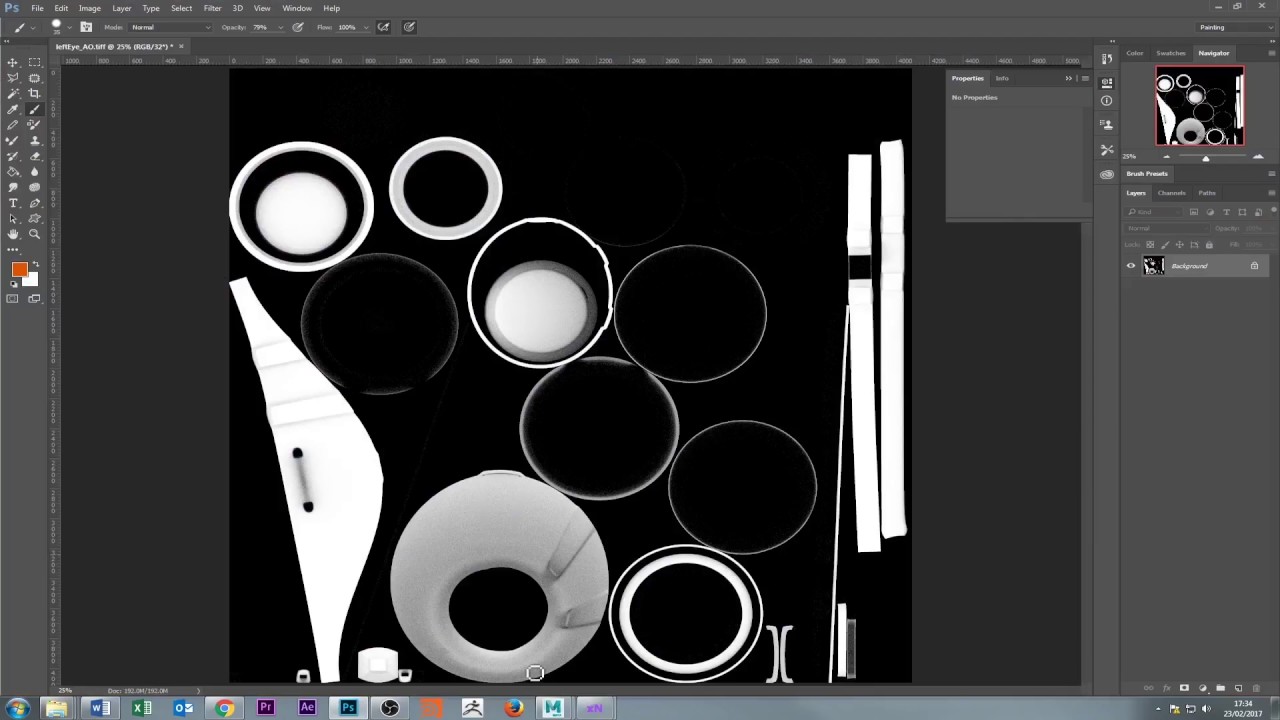
Task: Open the Navigator panel menu
Action: [1271, 53]
